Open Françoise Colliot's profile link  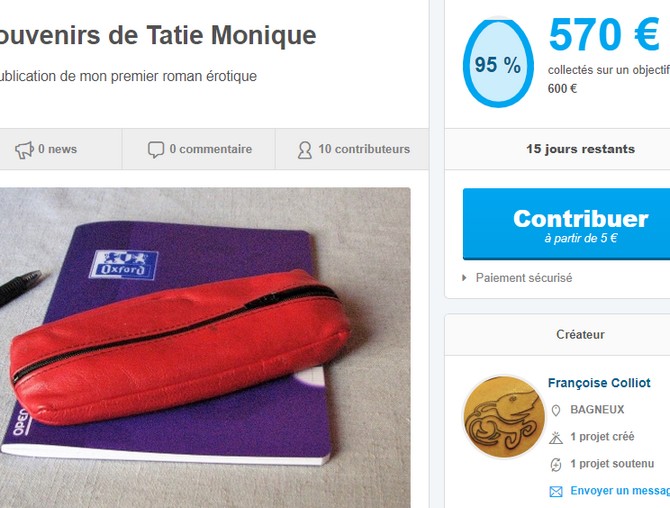tap(599, 383)
